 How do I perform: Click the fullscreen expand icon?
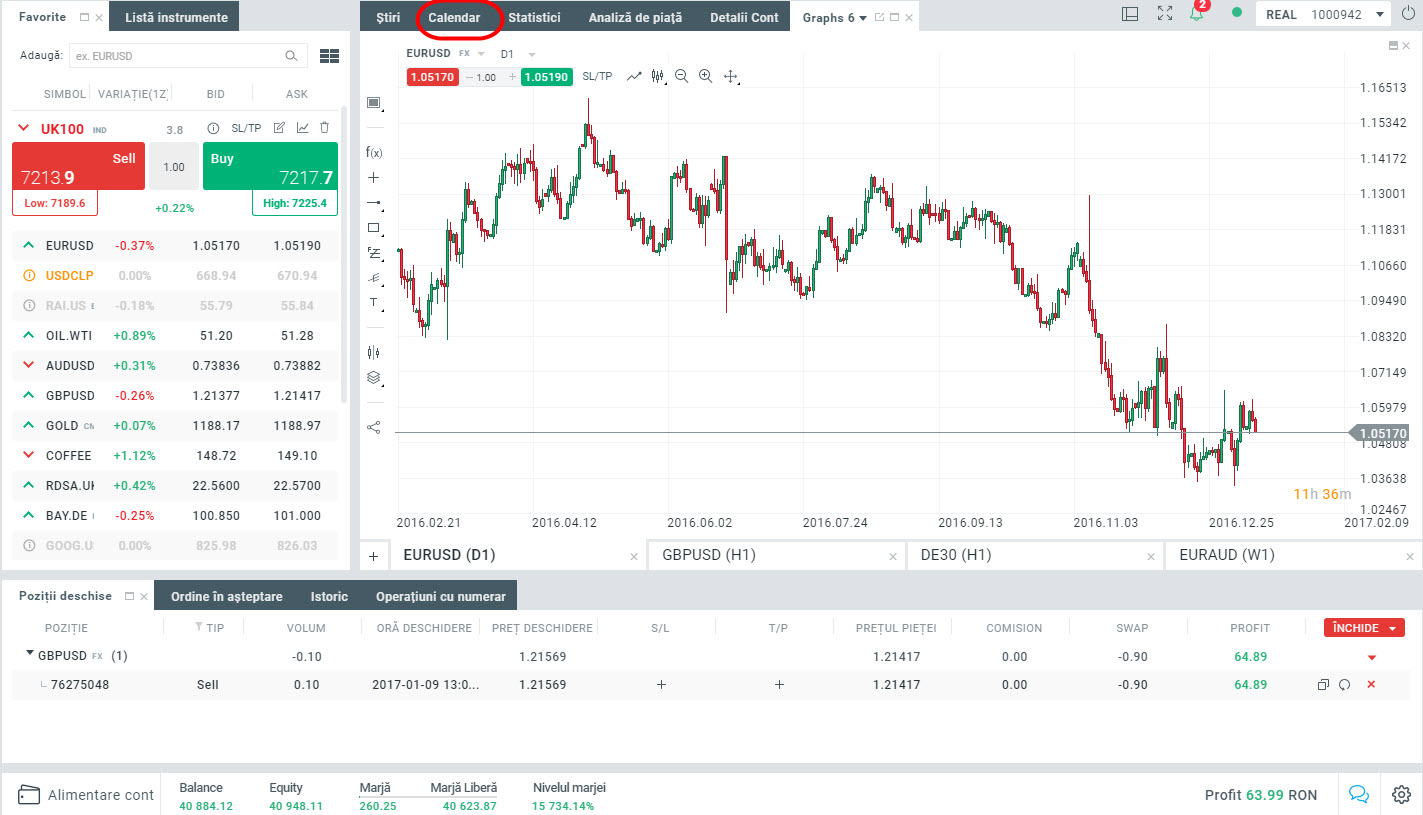[x=1164, y=14]
